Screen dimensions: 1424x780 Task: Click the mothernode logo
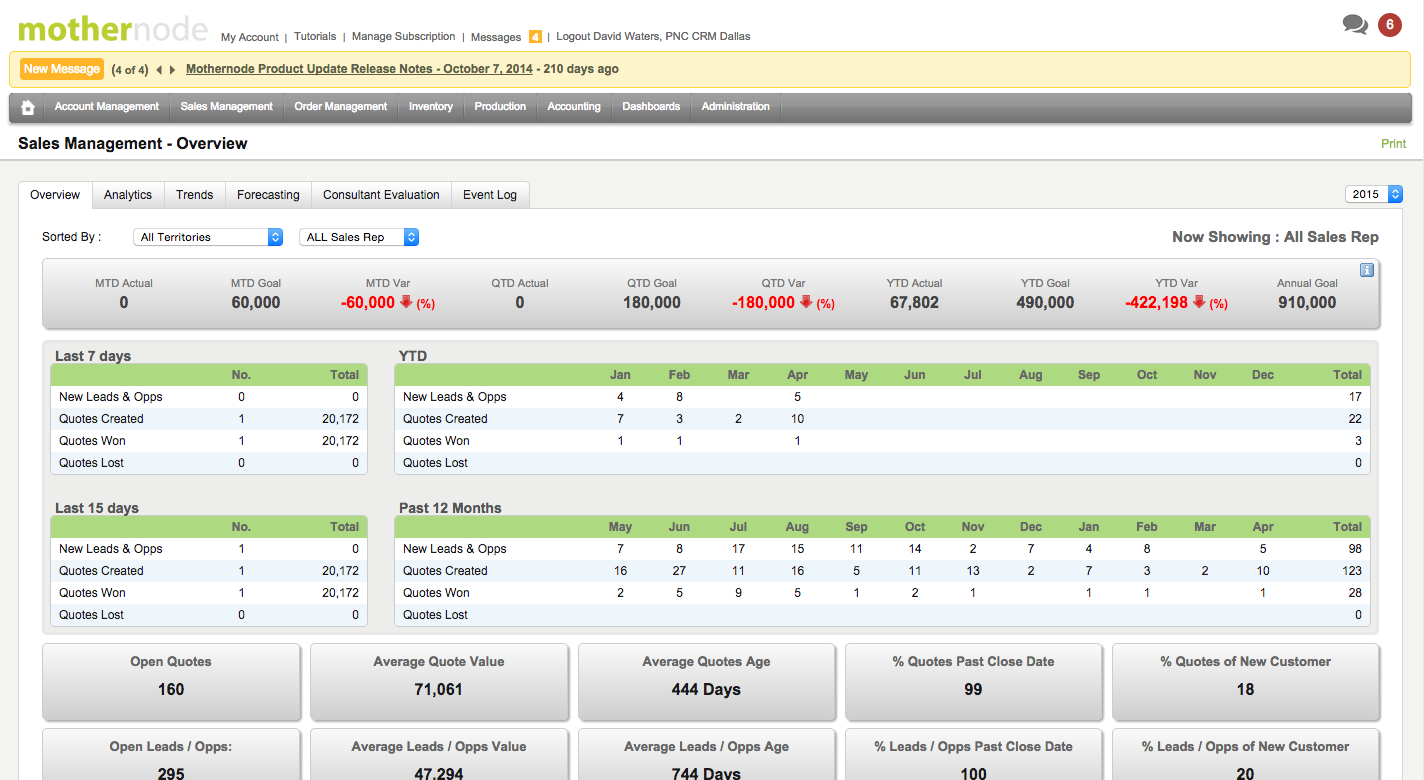pyautogui.click(x=113, y=30)
